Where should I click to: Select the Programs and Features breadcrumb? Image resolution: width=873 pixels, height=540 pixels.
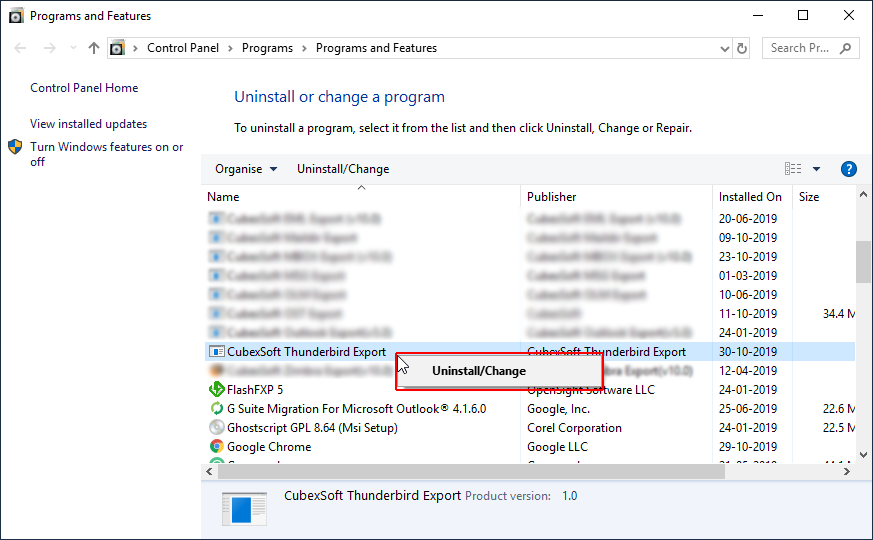[x=376, y=48]
